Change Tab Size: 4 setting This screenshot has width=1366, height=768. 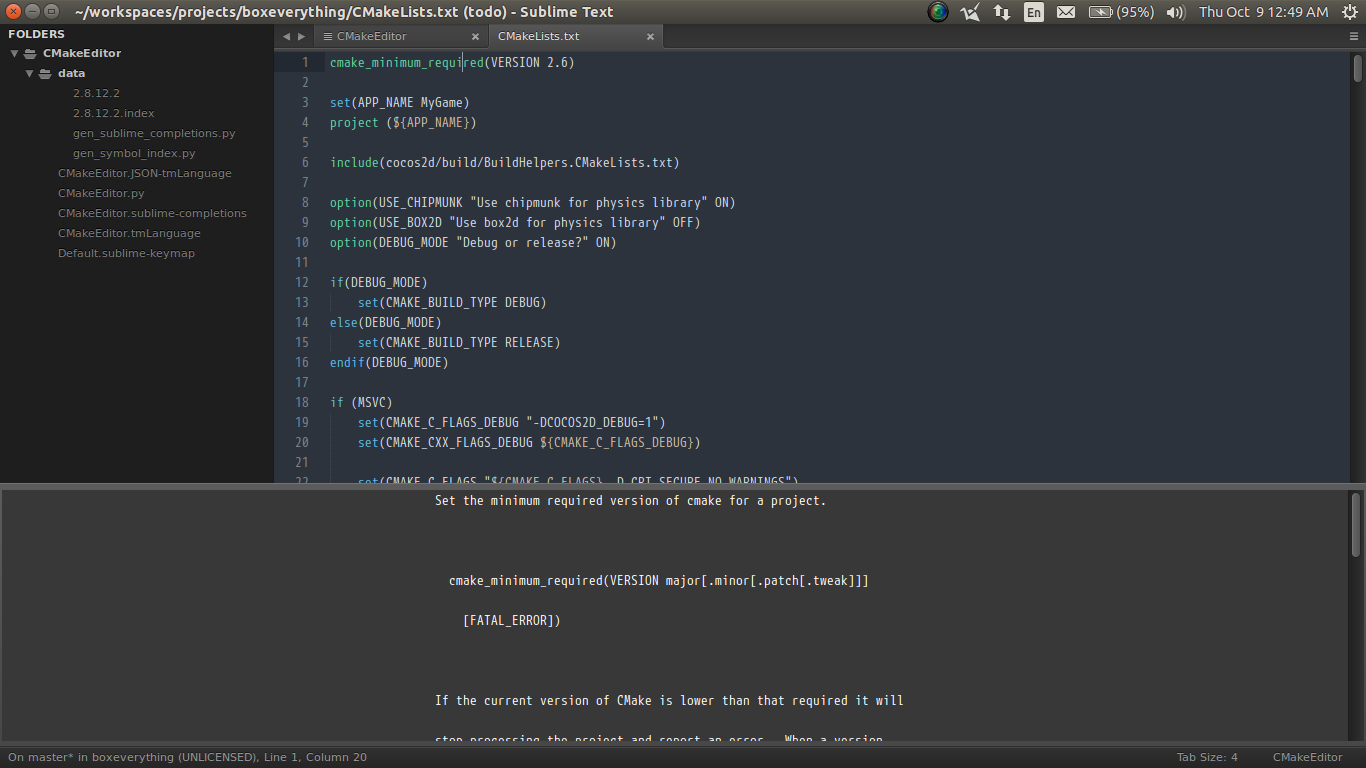coord(1207,757)
